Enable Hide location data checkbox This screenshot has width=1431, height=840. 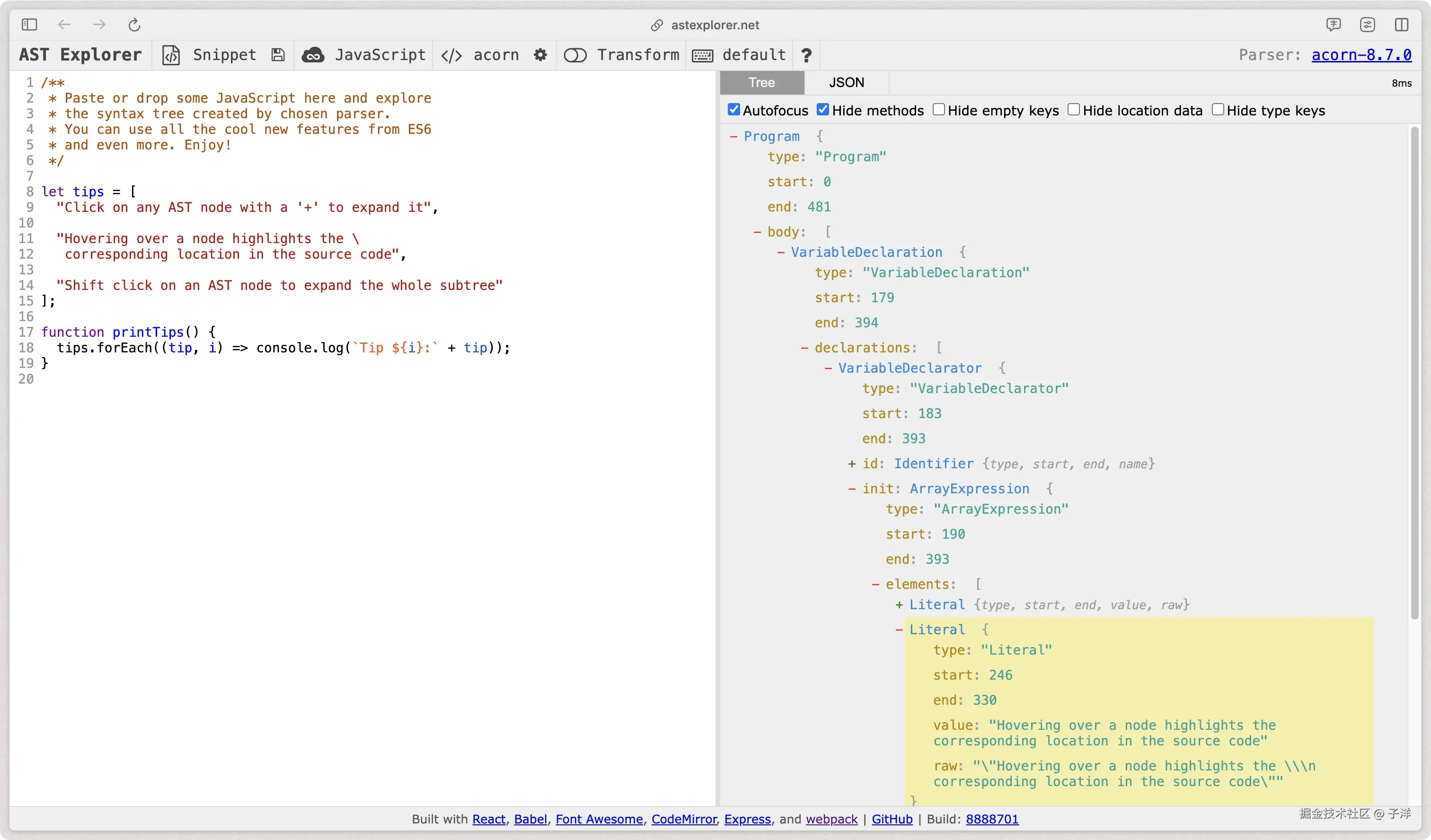coord(1073,110)
